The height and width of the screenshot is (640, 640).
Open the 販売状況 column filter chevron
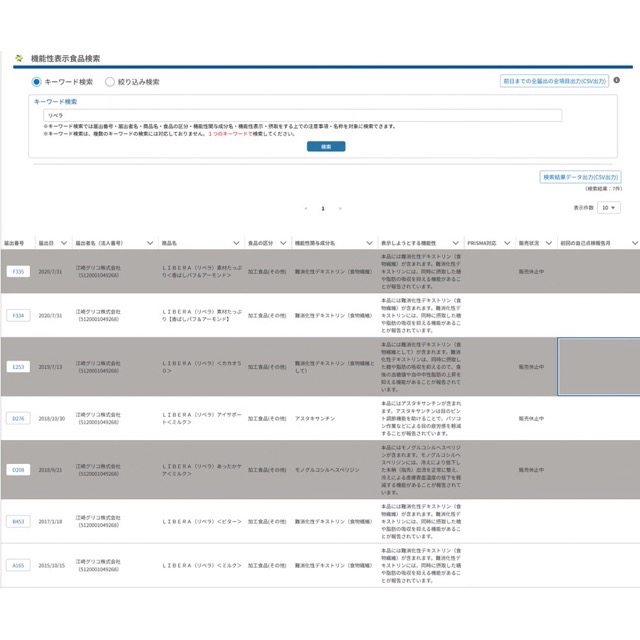coord(549,242)
